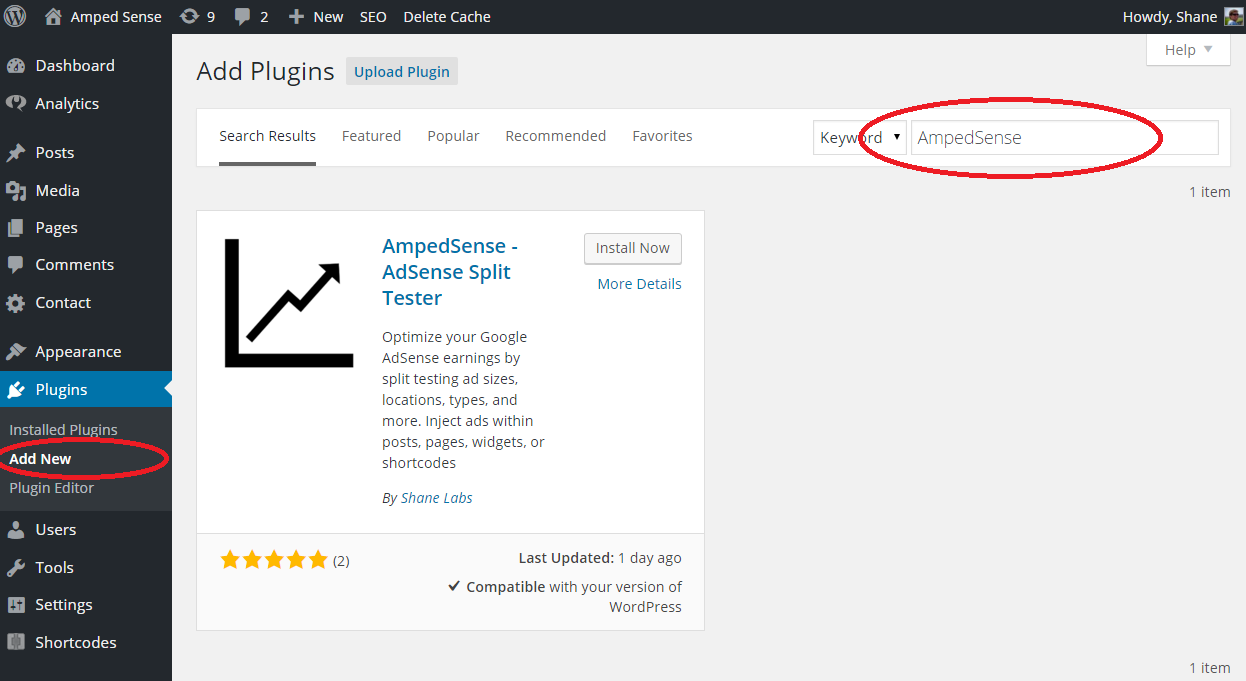The image size is (1246, 681).
Task: Click the Tools wrench icon
Action: (16, 568)
